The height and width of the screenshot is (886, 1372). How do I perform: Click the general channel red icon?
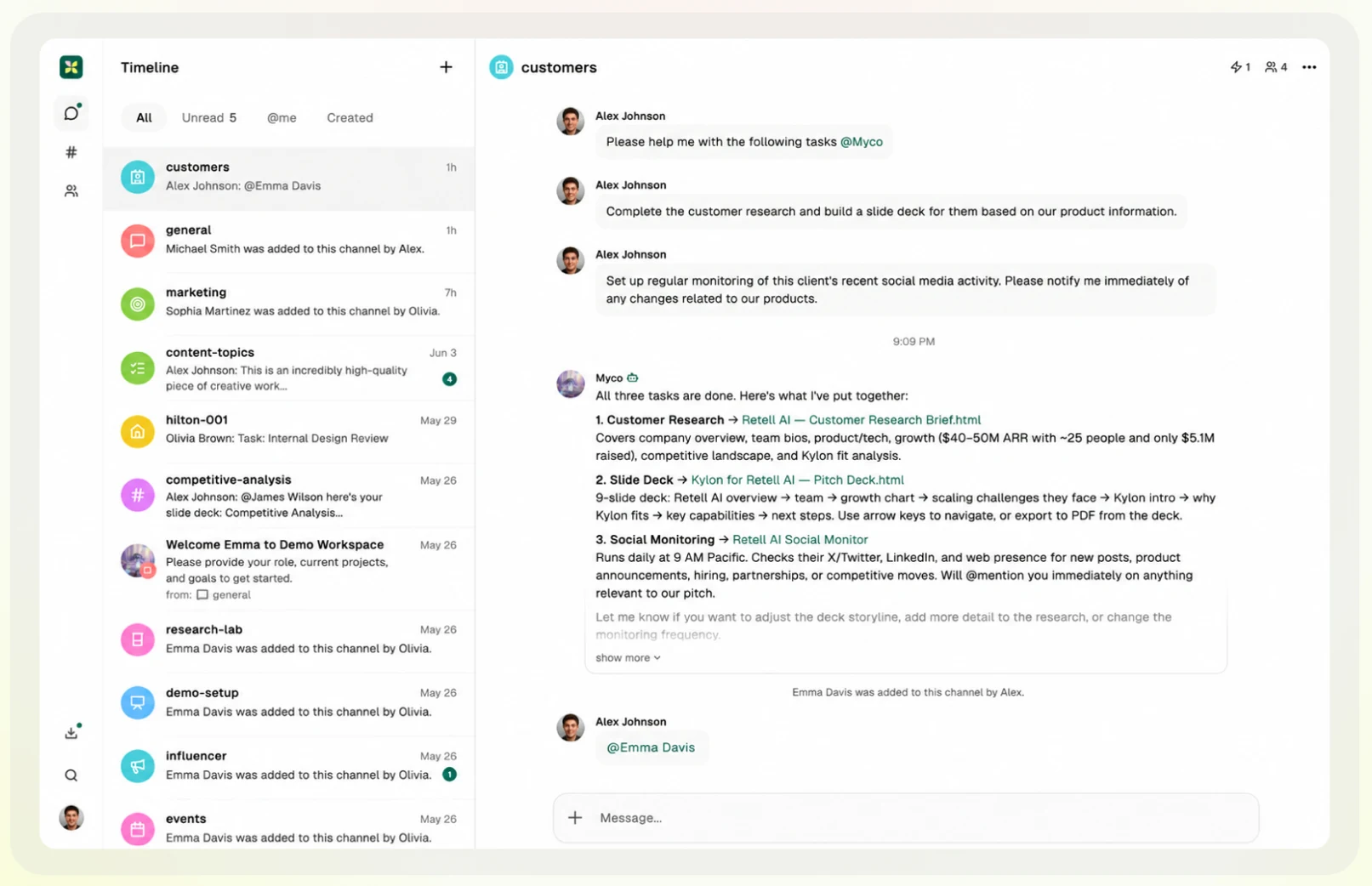click(x=137, y=241)
